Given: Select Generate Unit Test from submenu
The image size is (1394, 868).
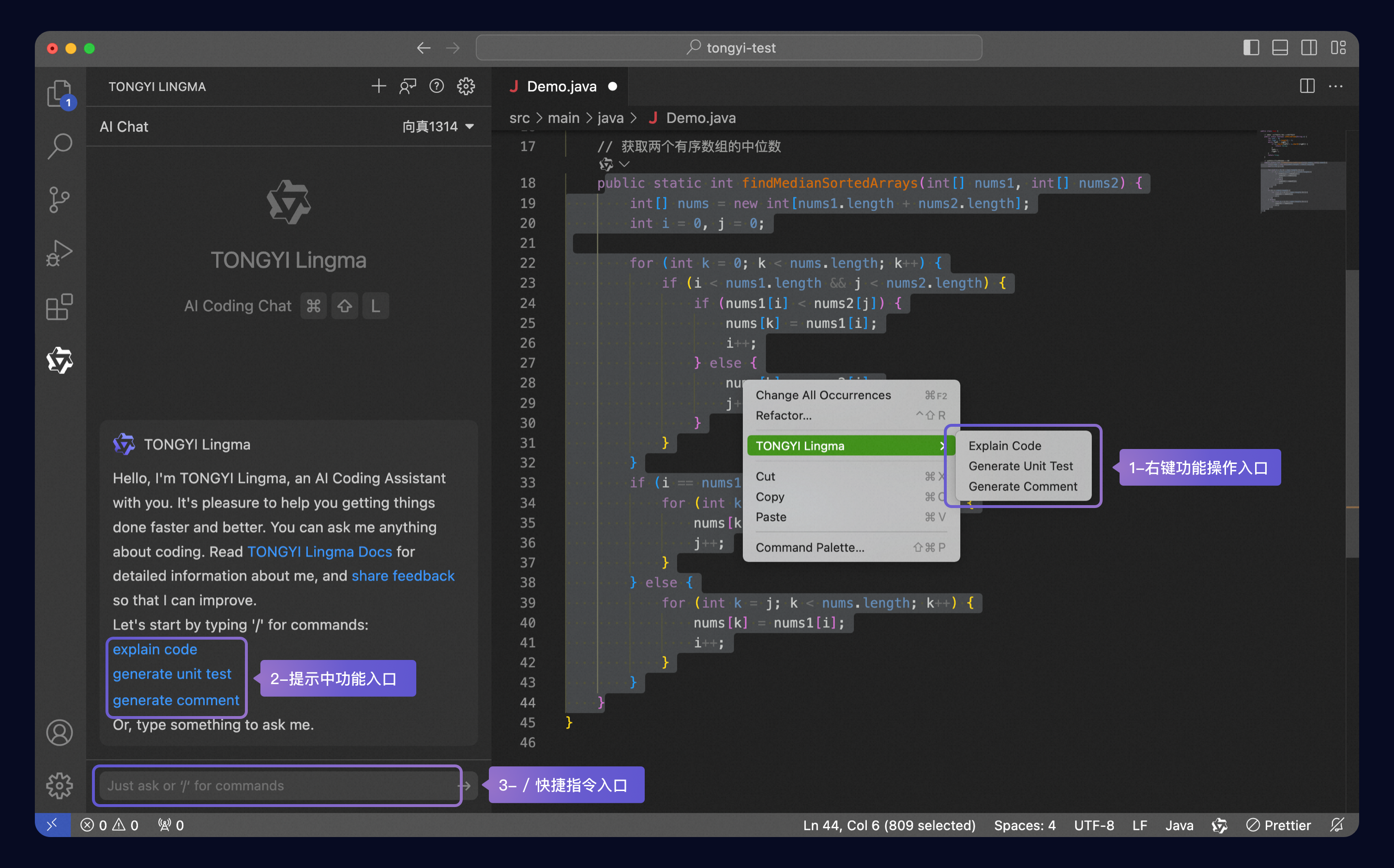Looking at the screenshot, I should tap(1020, 466).
